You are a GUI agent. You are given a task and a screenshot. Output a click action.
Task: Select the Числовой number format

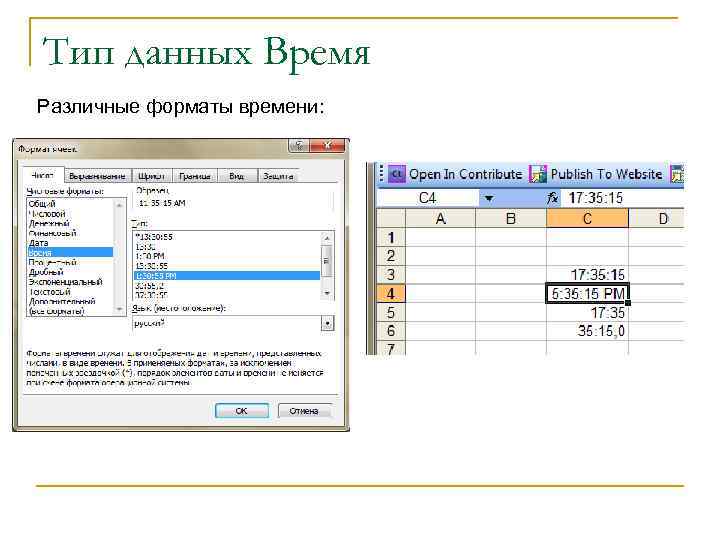tap(70, 214)
